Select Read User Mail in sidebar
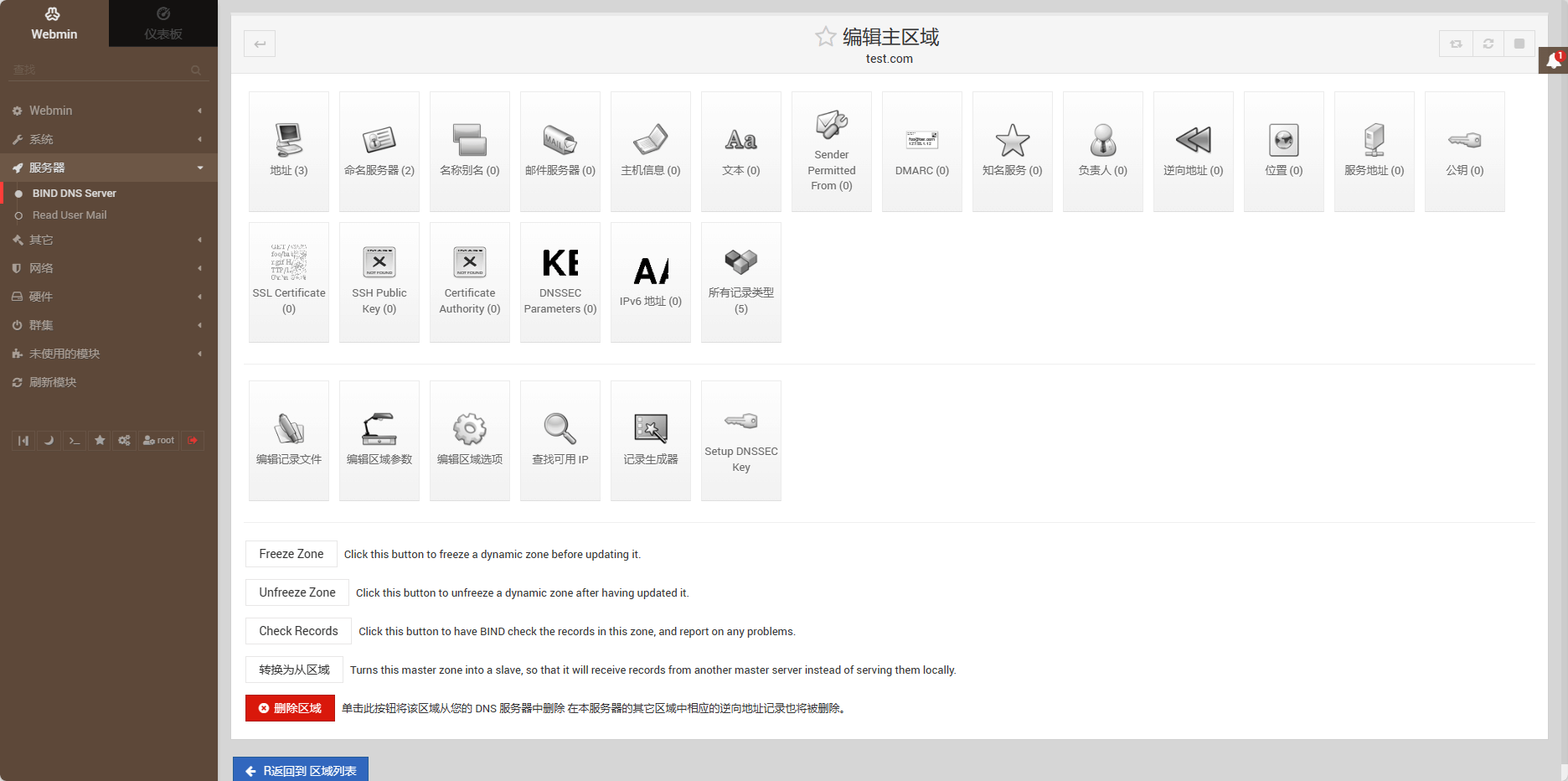Screen dimensions: 1568x781 [70, 215]
